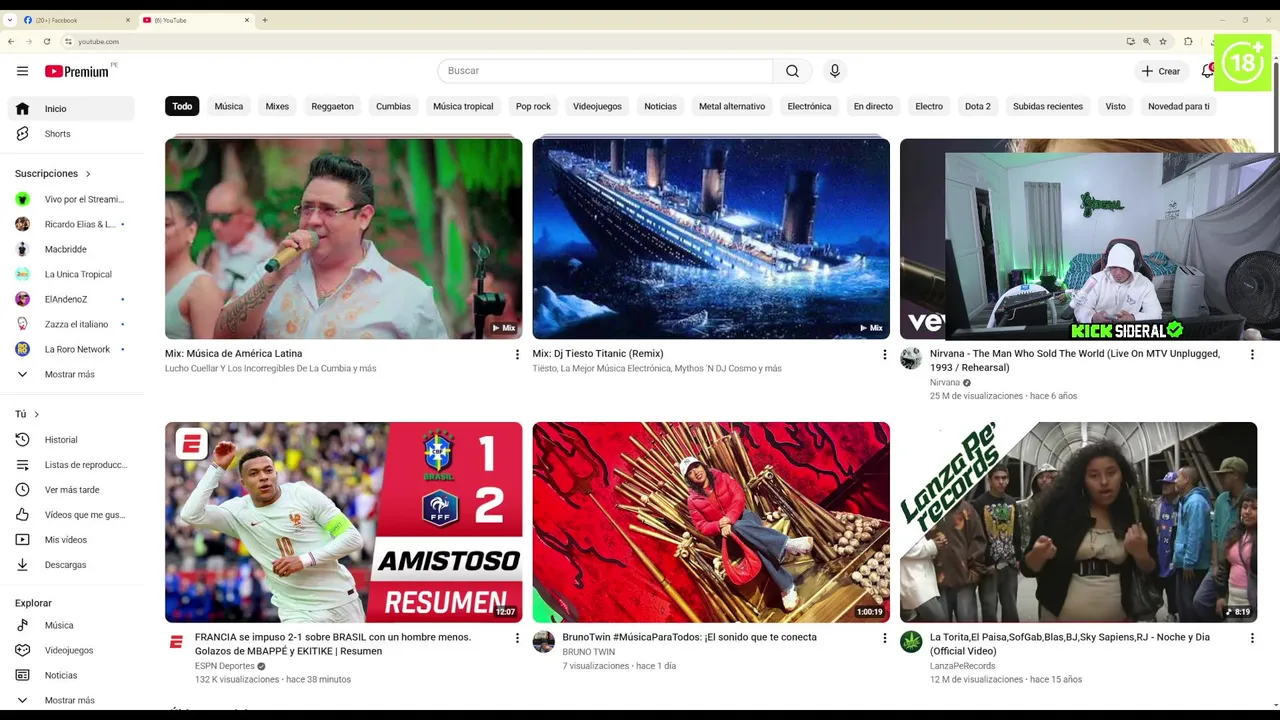Screen dimensions: 1280x720
Task: Open Ver más tarde
Action: 70,490
